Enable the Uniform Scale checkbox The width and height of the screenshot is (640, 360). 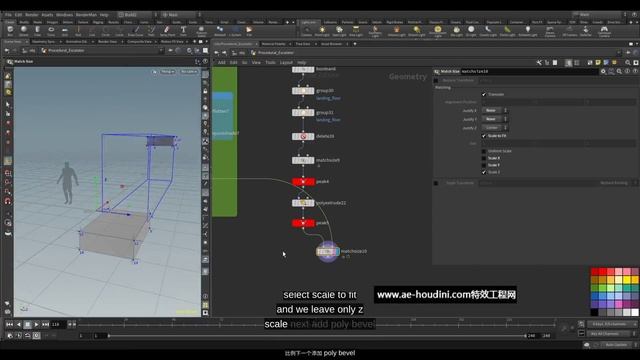[484, 151]
